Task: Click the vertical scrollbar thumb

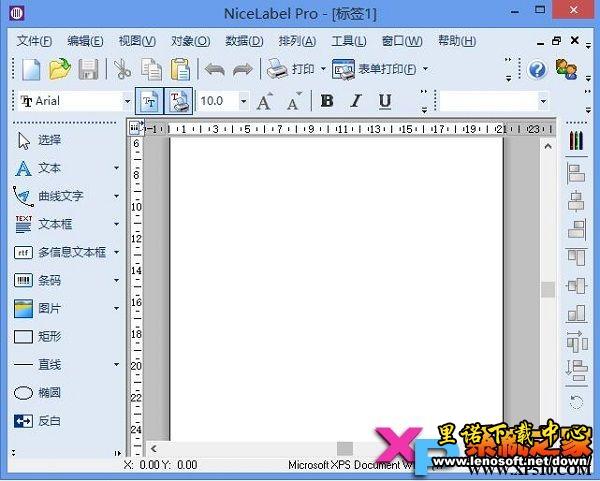Action: click(x=548, y=289)
